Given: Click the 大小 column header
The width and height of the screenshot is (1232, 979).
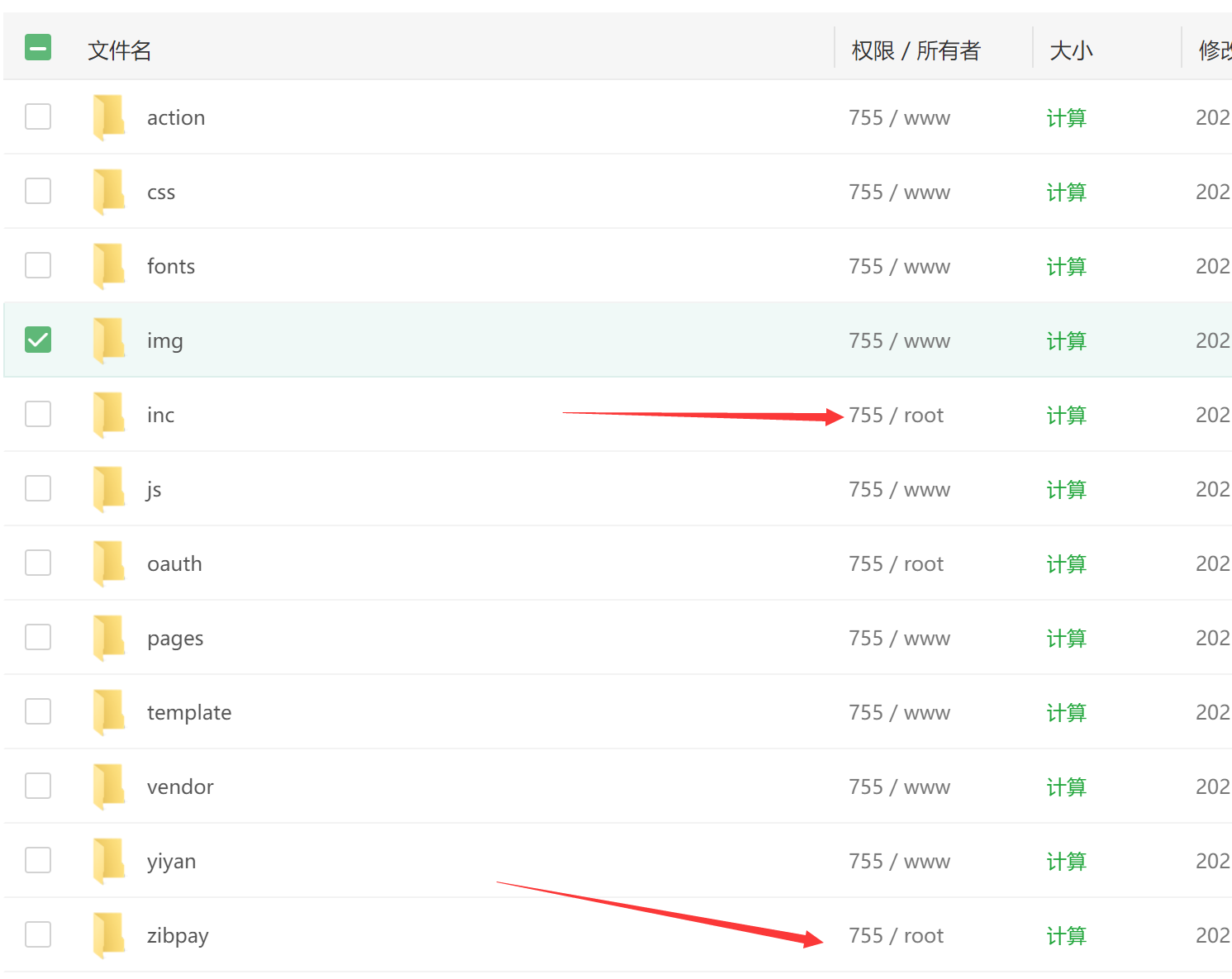Looking at the screenshot, I should coord(1071,50).
